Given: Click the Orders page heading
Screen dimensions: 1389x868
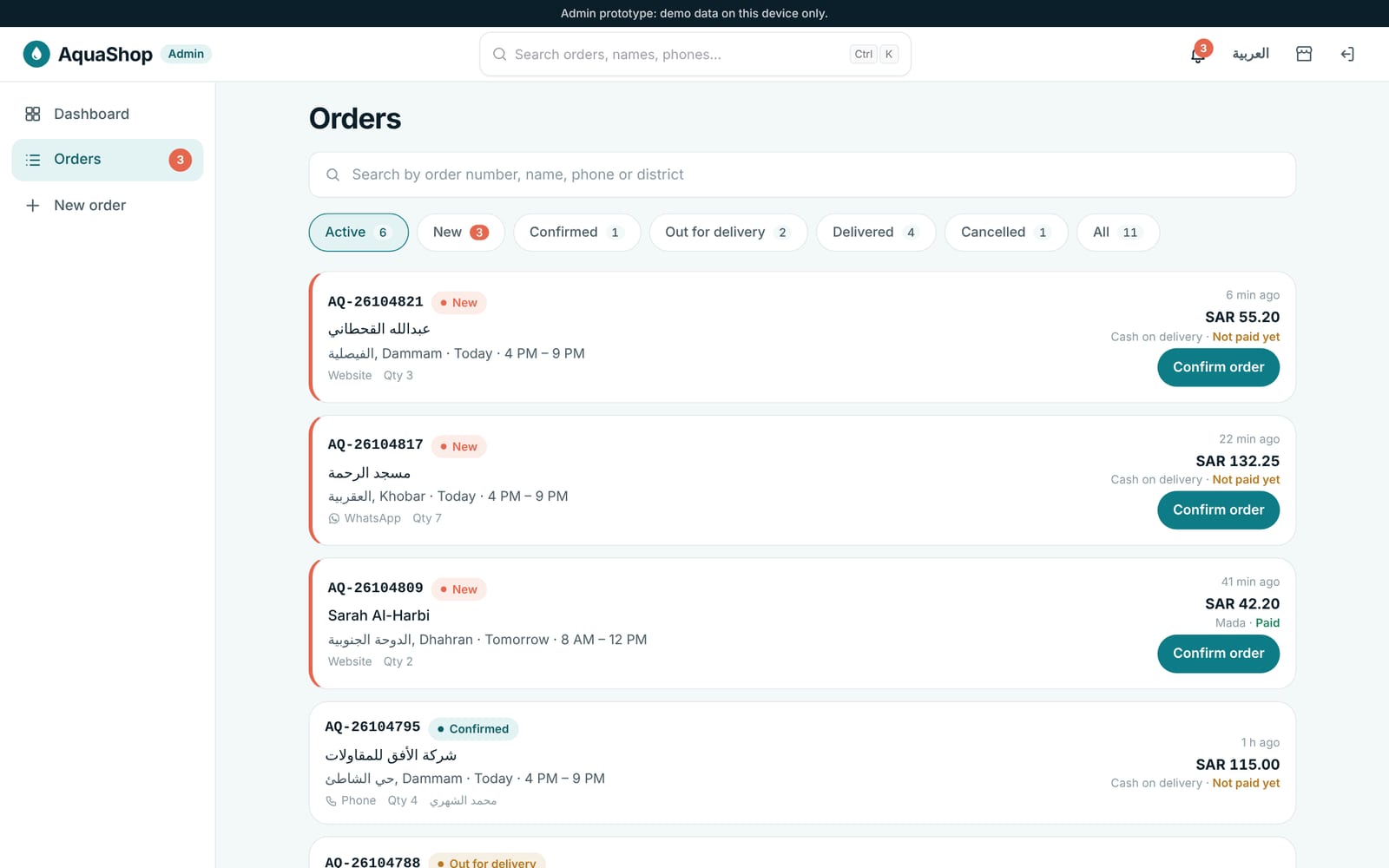Looking at the screenshot, I should coord(355,119).
